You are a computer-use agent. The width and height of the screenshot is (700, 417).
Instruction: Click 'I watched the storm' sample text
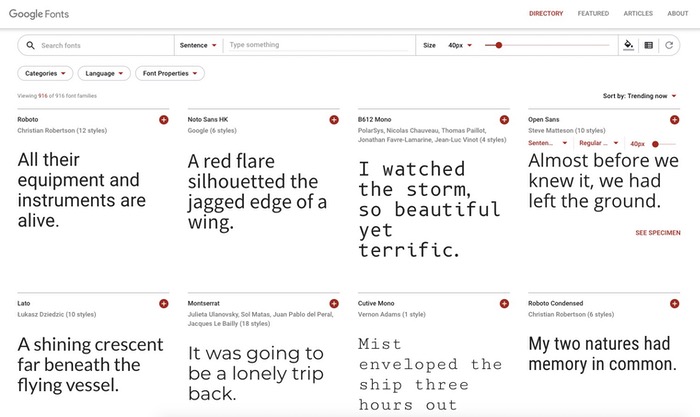(x=429, y=209)
